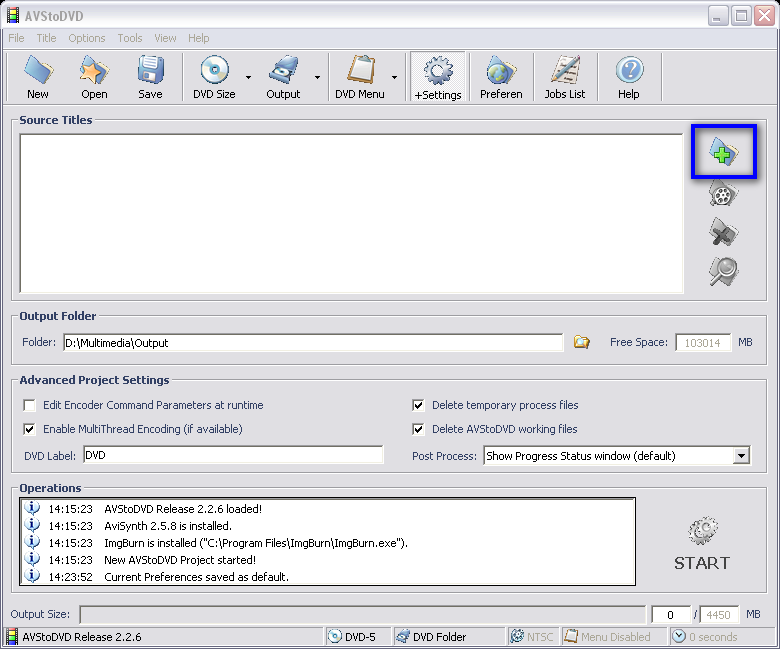Enable Edit Encoder Command Parameters at runtime
The width and height of the screenshot is (780, 649).
(x=29, y=405)
